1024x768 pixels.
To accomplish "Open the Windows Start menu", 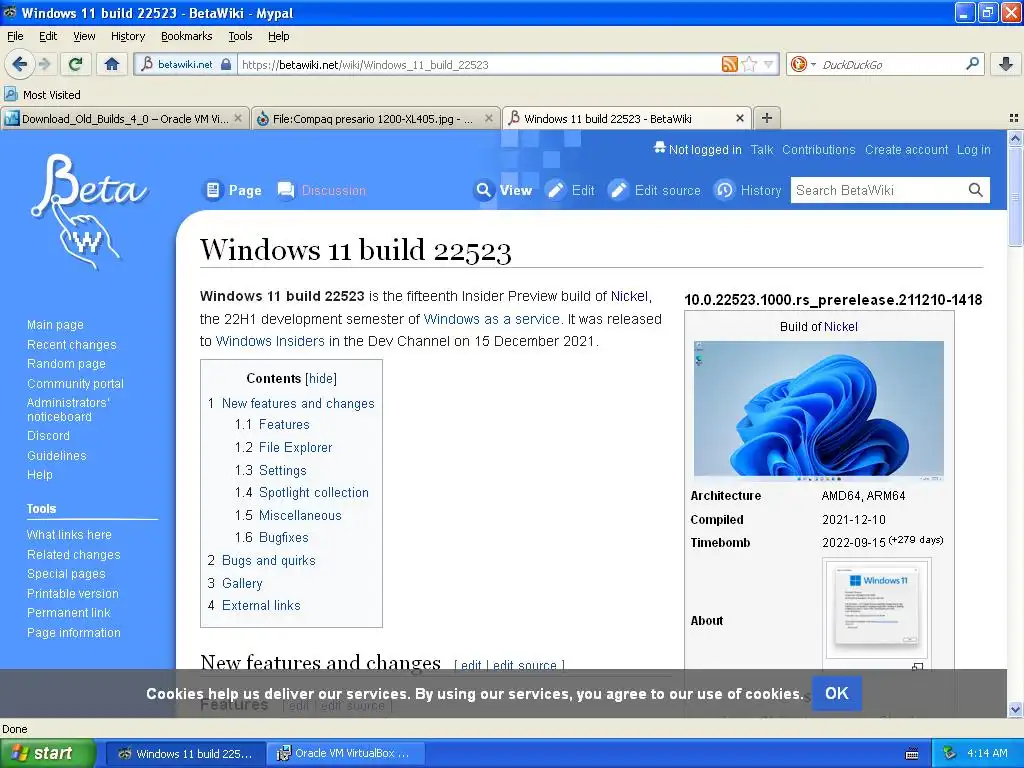I will pyautogui.click(x=48, y=753).
